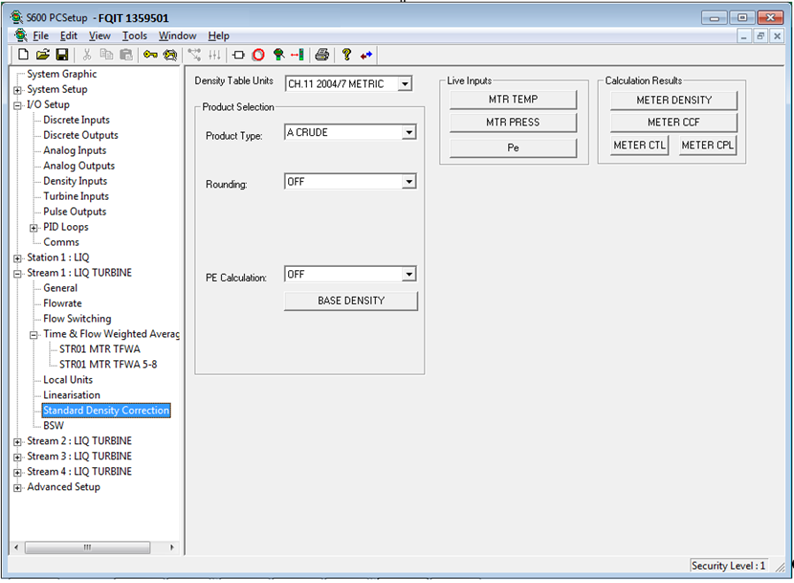Screen dimensions: 794x583
Task: Expand the PID Loops tree node
Action: (x=33, y=228)
